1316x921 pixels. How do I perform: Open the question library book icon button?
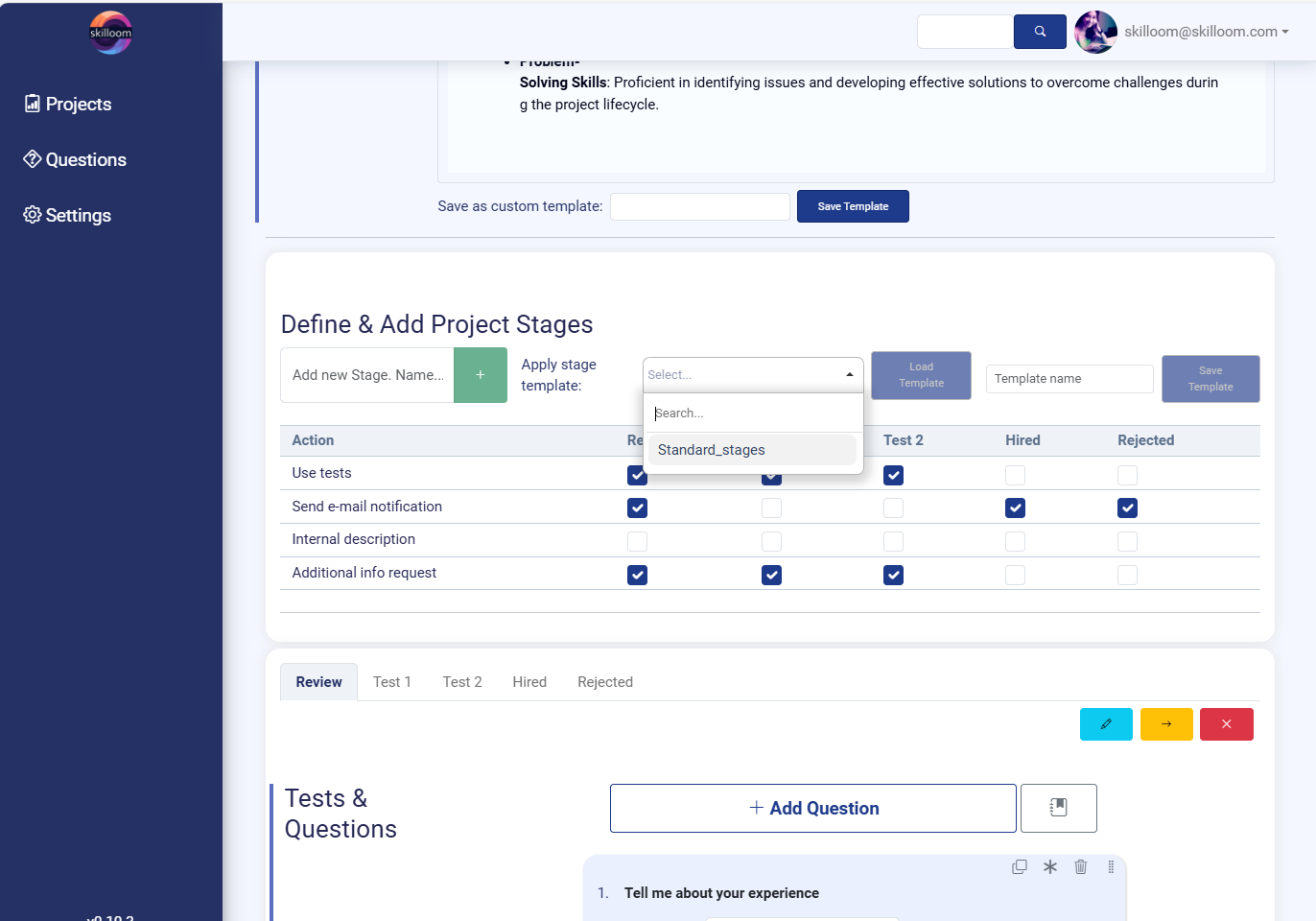(1058, 808)
